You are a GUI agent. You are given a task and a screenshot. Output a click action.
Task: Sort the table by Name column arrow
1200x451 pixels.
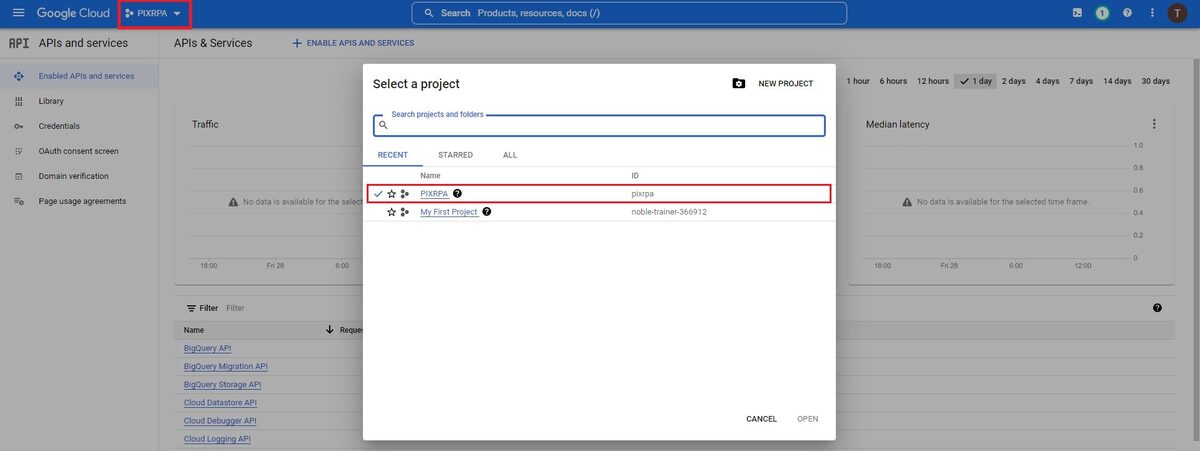pos(330,329)
